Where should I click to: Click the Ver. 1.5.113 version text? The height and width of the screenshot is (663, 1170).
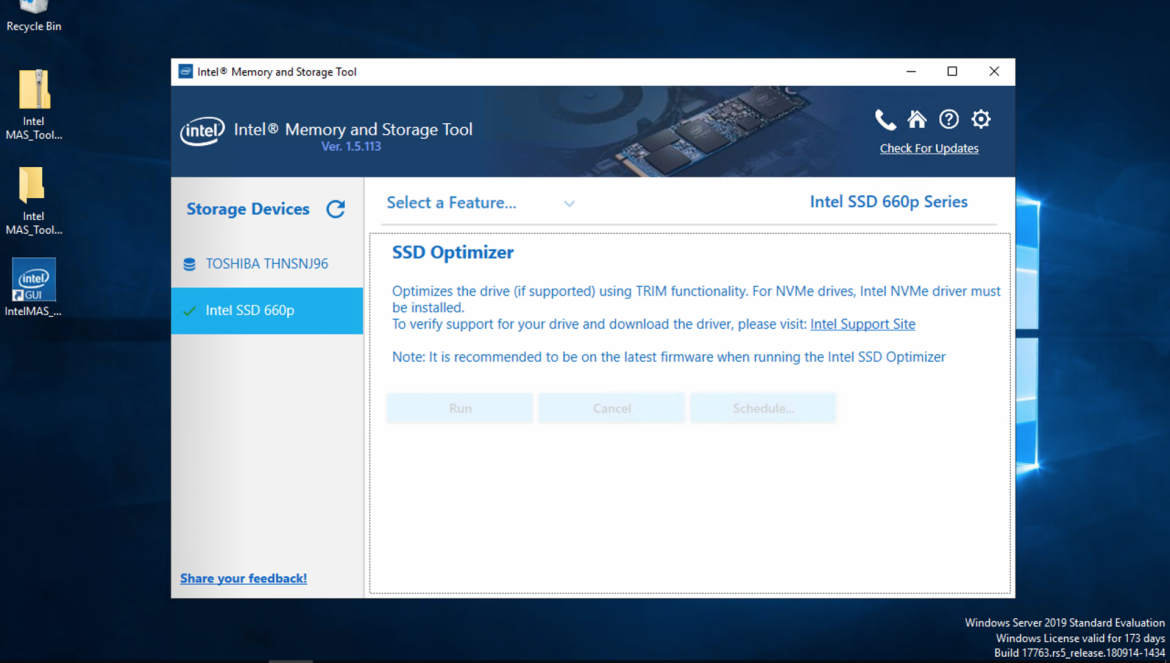[351, 146]
